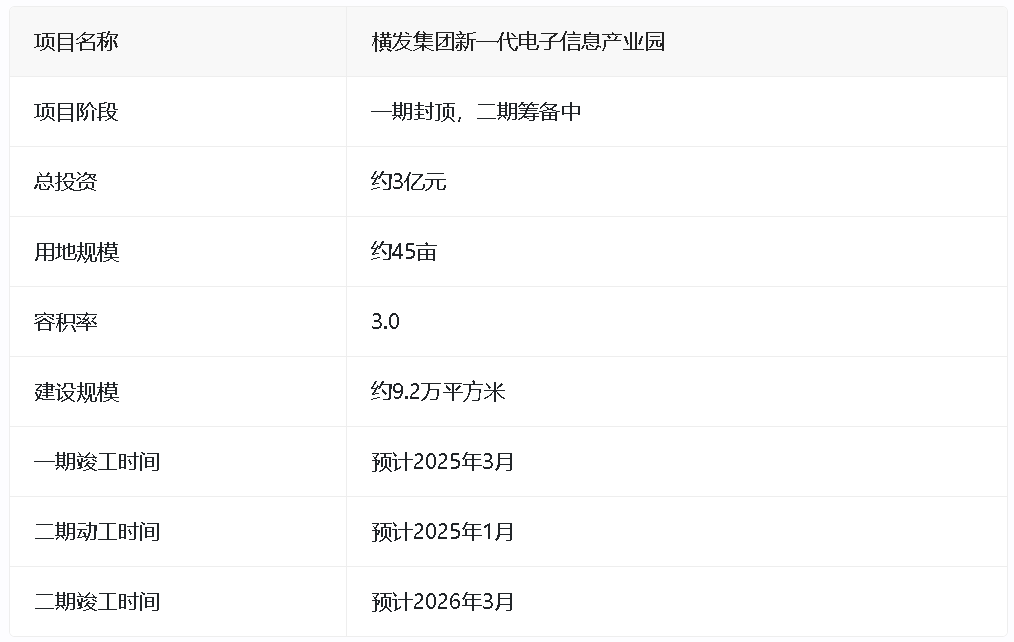Select the 二期竣工时间 label cell
The width and height of the screenshot is (1014, 642).
96,602
